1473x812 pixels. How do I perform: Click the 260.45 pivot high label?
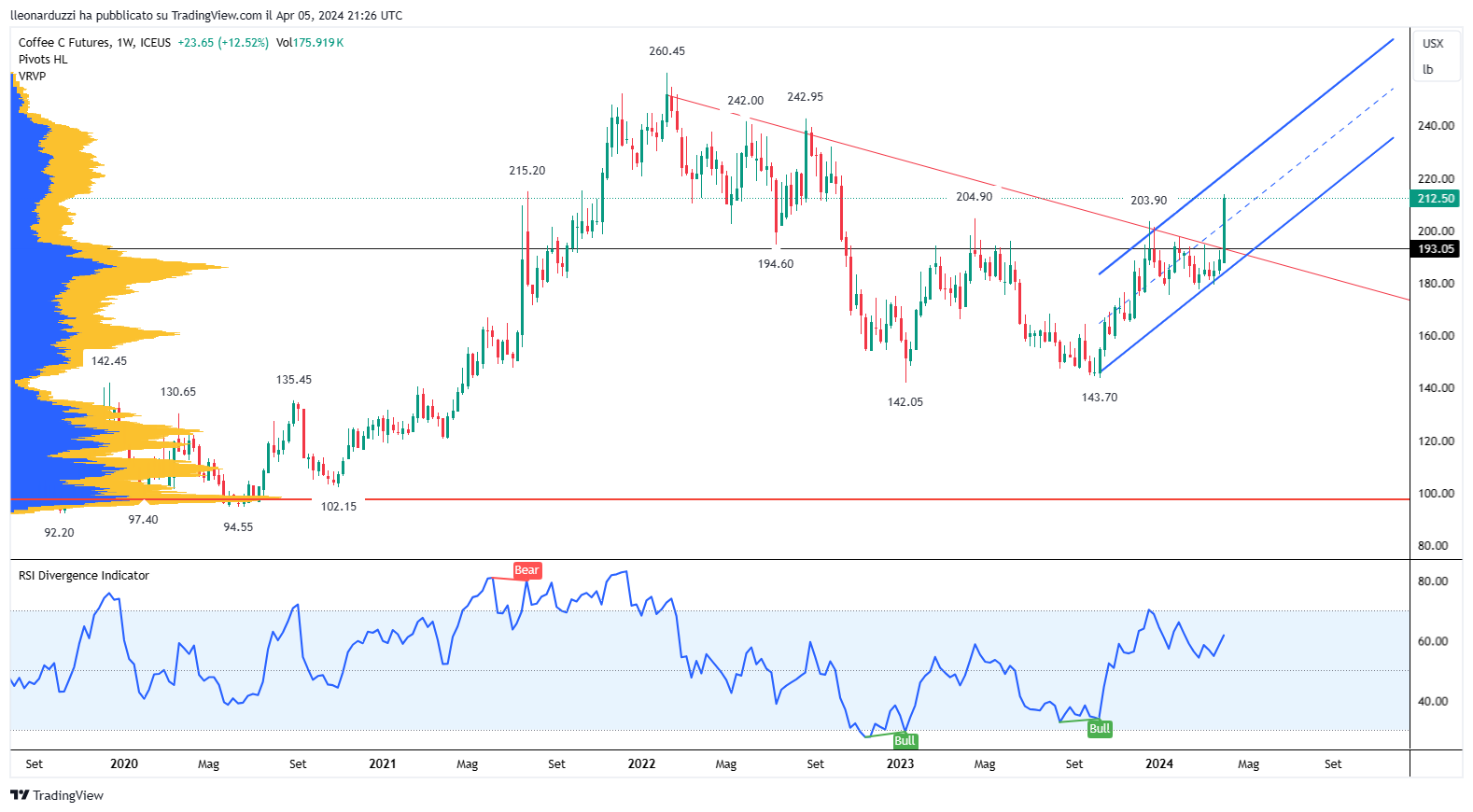coord(667,51)
